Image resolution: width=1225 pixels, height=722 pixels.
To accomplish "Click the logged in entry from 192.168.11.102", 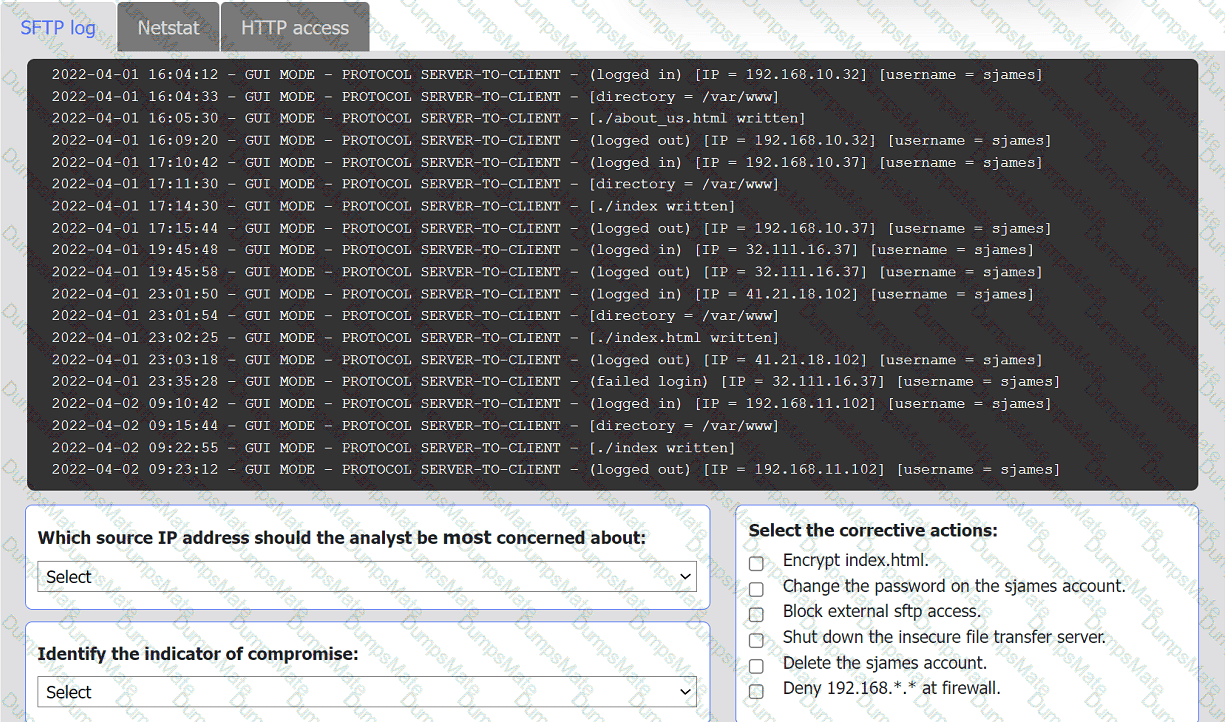I will pos(551,404).
